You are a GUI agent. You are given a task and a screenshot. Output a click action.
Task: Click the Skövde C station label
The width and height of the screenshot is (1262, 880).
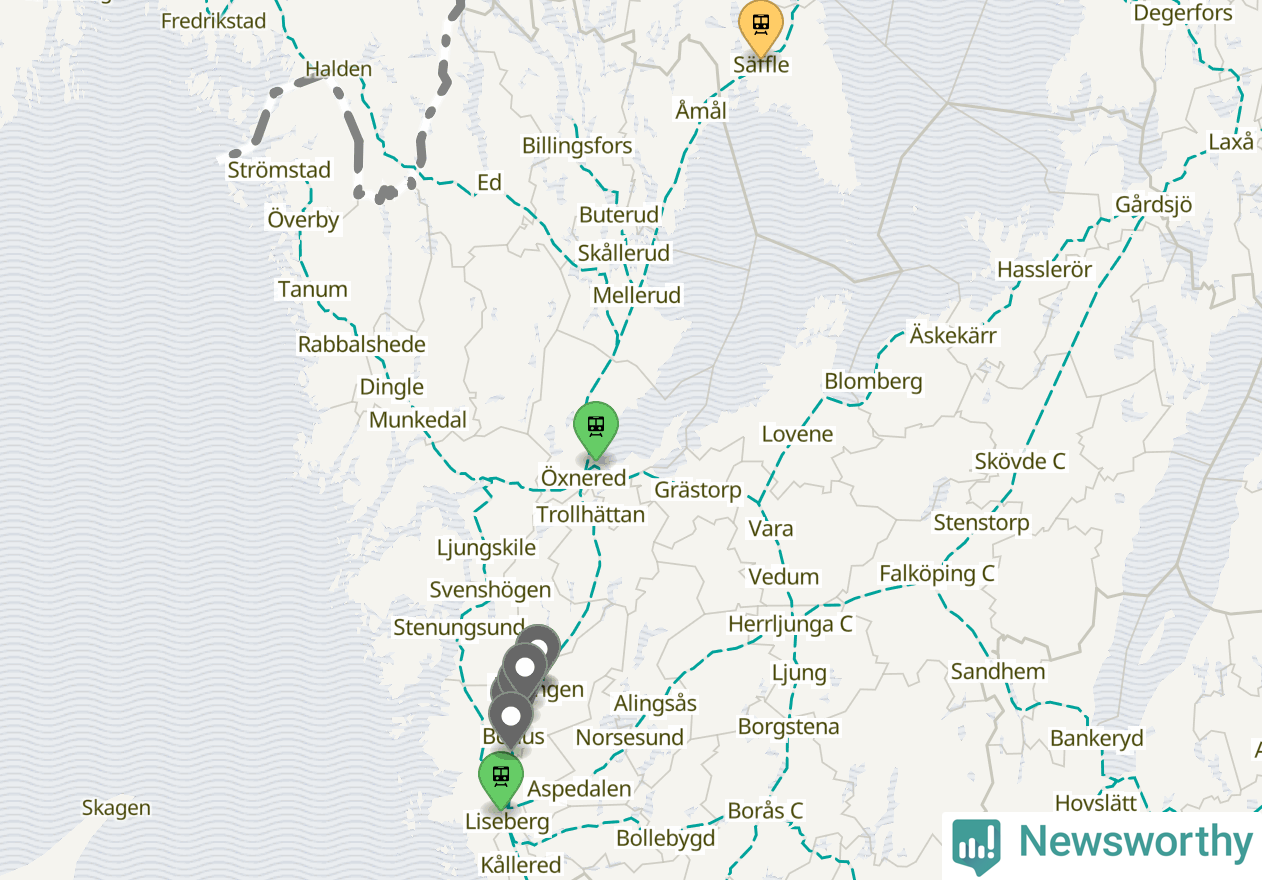(1020, 461)
